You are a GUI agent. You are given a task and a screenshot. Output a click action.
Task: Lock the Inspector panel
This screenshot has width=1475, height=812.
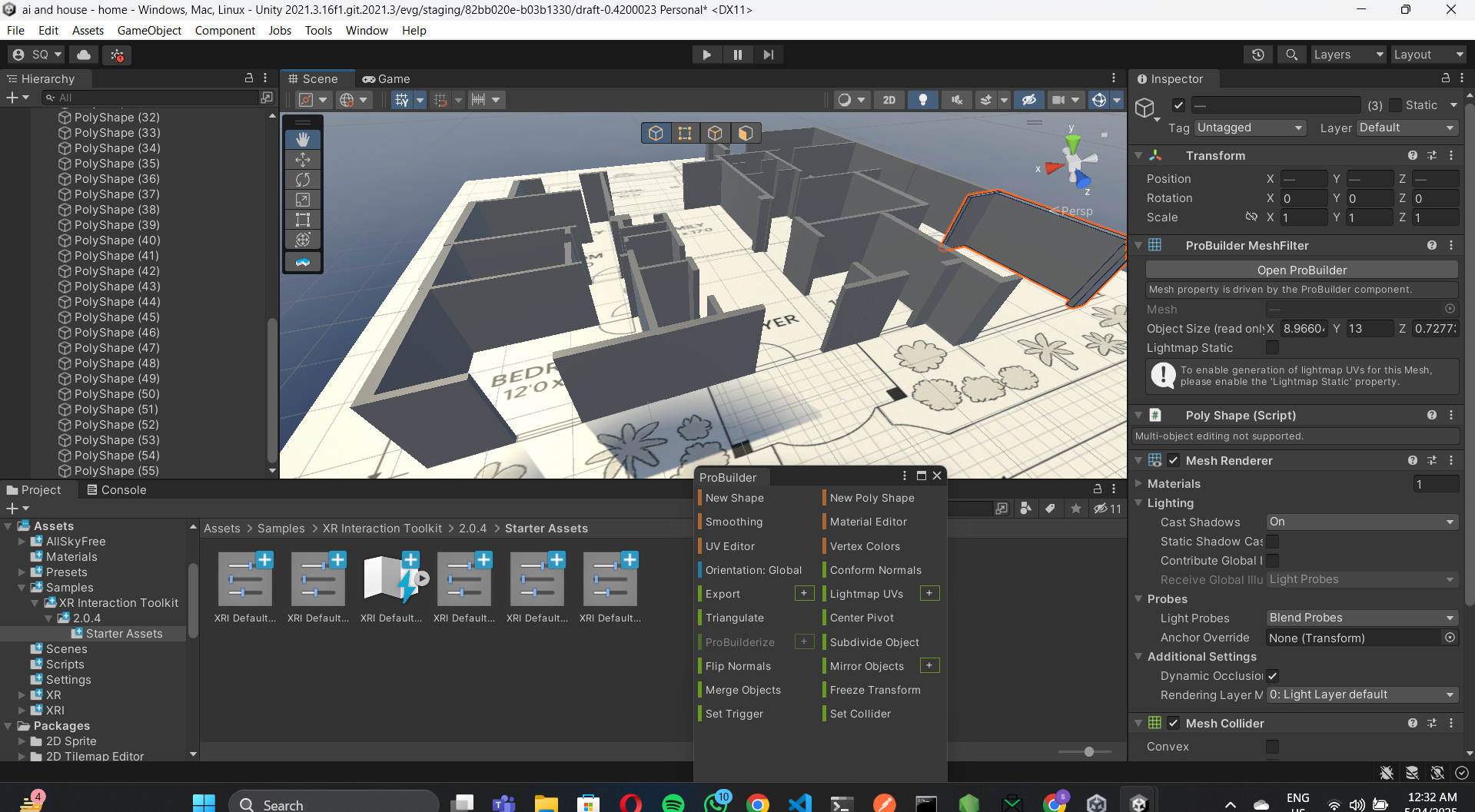pos(1445,78)
